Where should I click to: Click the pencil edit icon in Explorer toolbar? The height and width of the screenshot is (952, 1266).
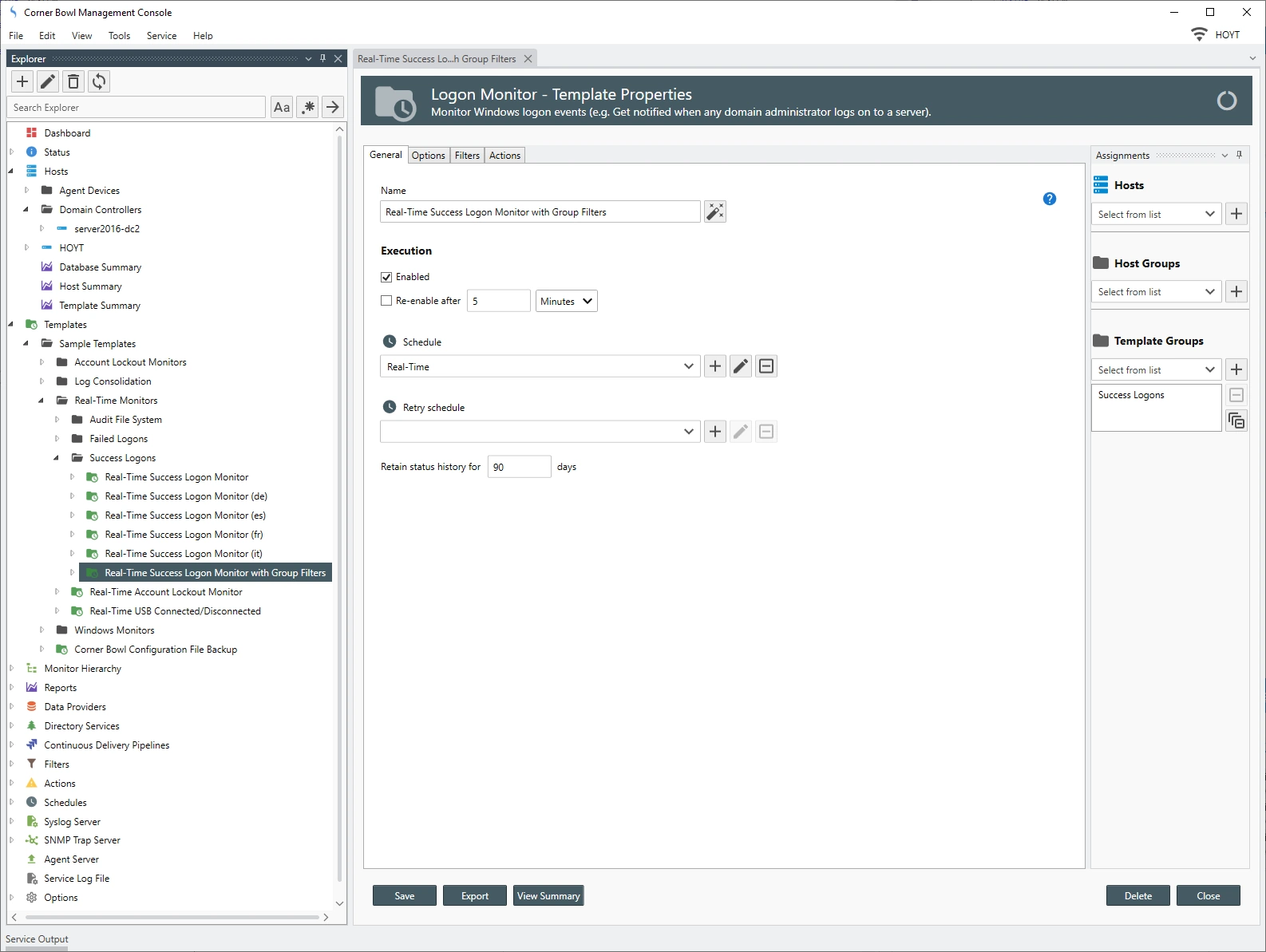pos(48,81)
